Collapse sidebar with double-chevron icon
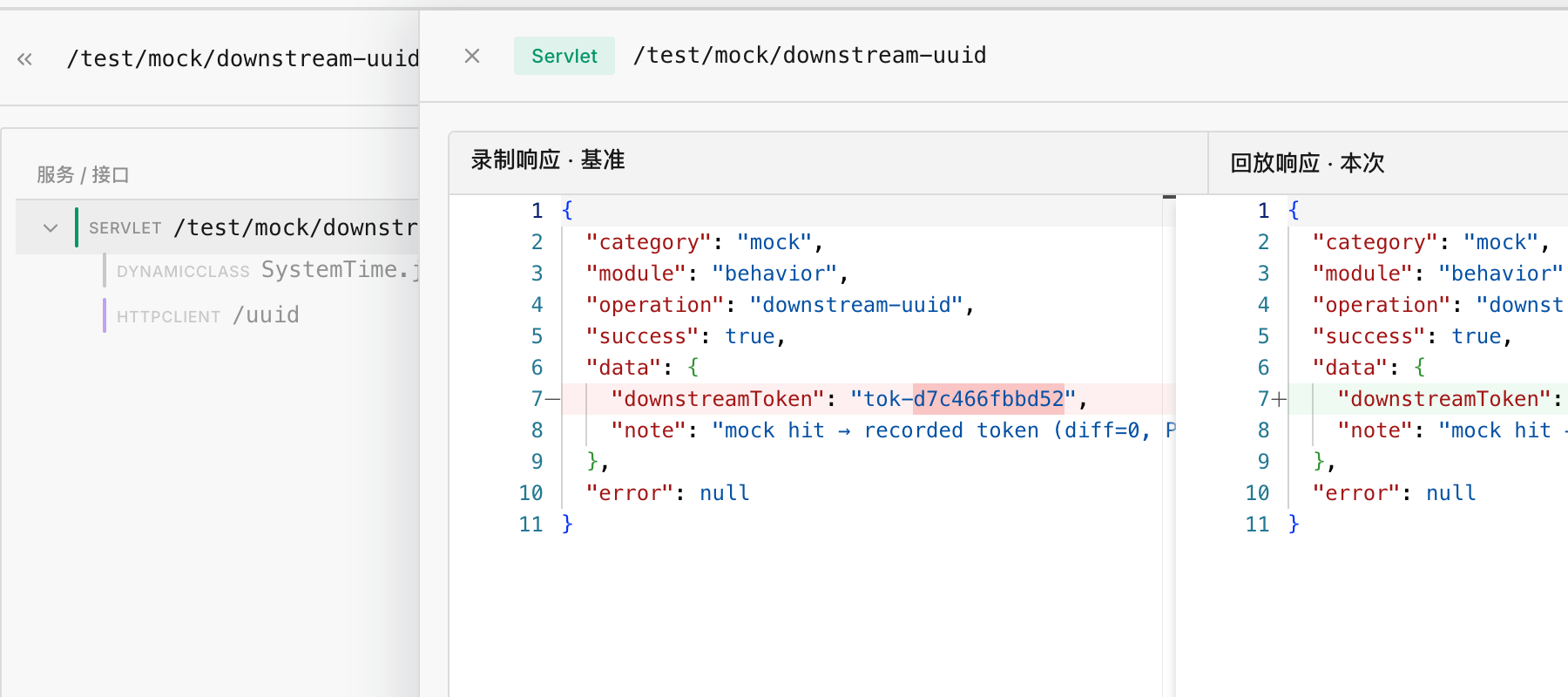This screenshot has width=1568, height=697. (24, 59)
